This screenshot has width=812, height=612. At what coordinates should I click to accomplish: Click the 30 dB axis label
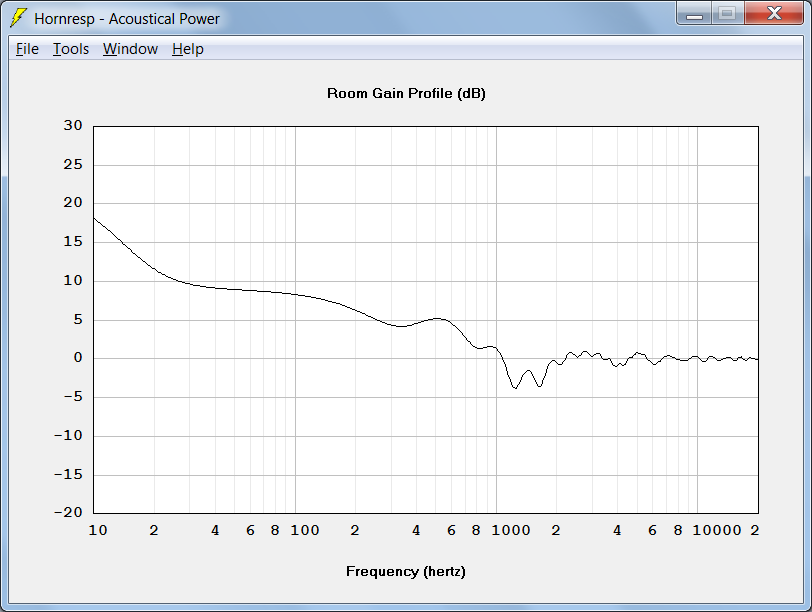click(x=73, y=125)
